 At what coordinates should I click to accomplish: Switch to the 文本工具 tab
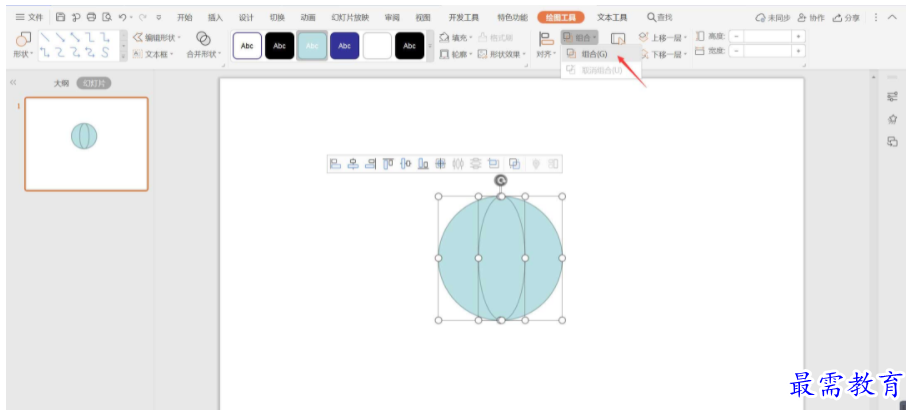(612, 18)
